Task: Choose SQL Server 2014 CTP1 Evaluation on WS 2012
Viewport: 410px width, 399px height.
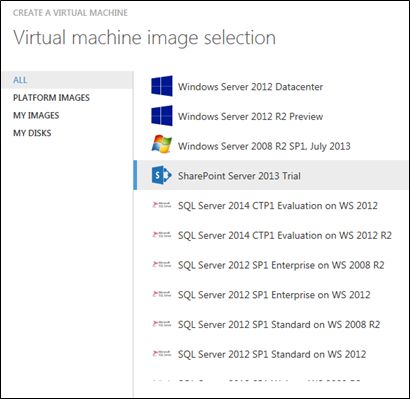Action: (x=278, y=206)
